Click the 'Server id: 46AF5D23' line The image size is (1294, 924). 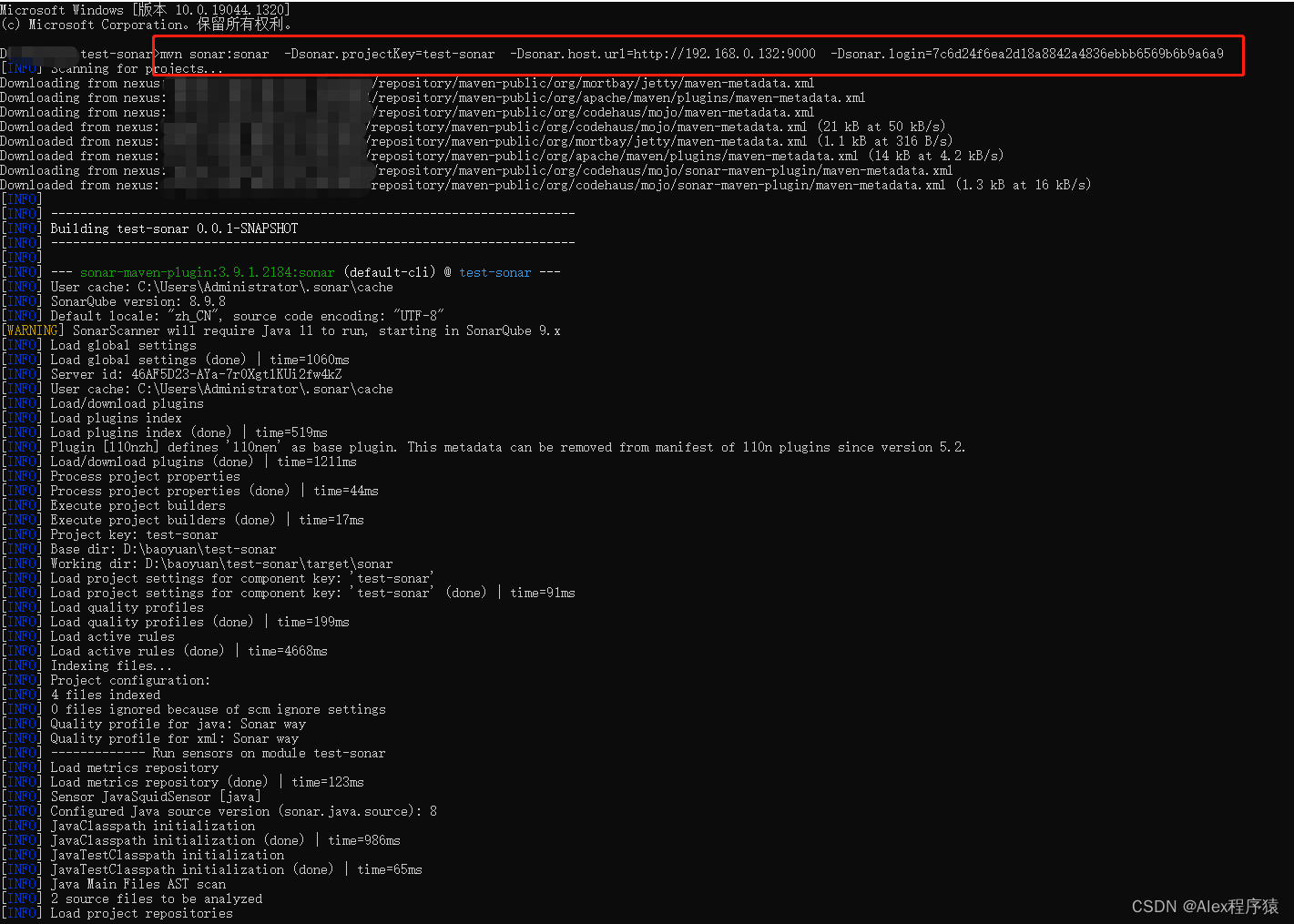point(172,374)
